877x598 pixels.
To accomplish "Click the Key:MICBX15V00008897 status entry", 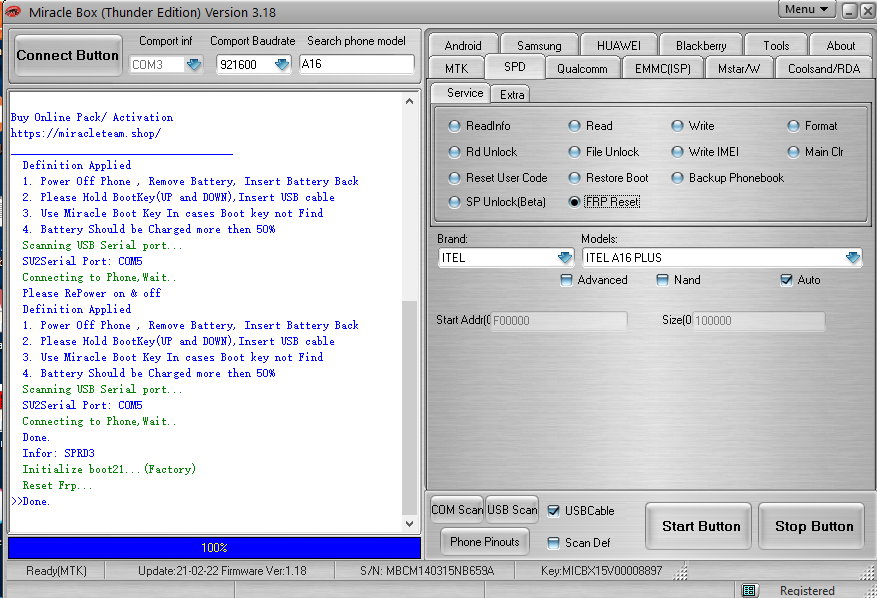I will [x=601, y=571].
